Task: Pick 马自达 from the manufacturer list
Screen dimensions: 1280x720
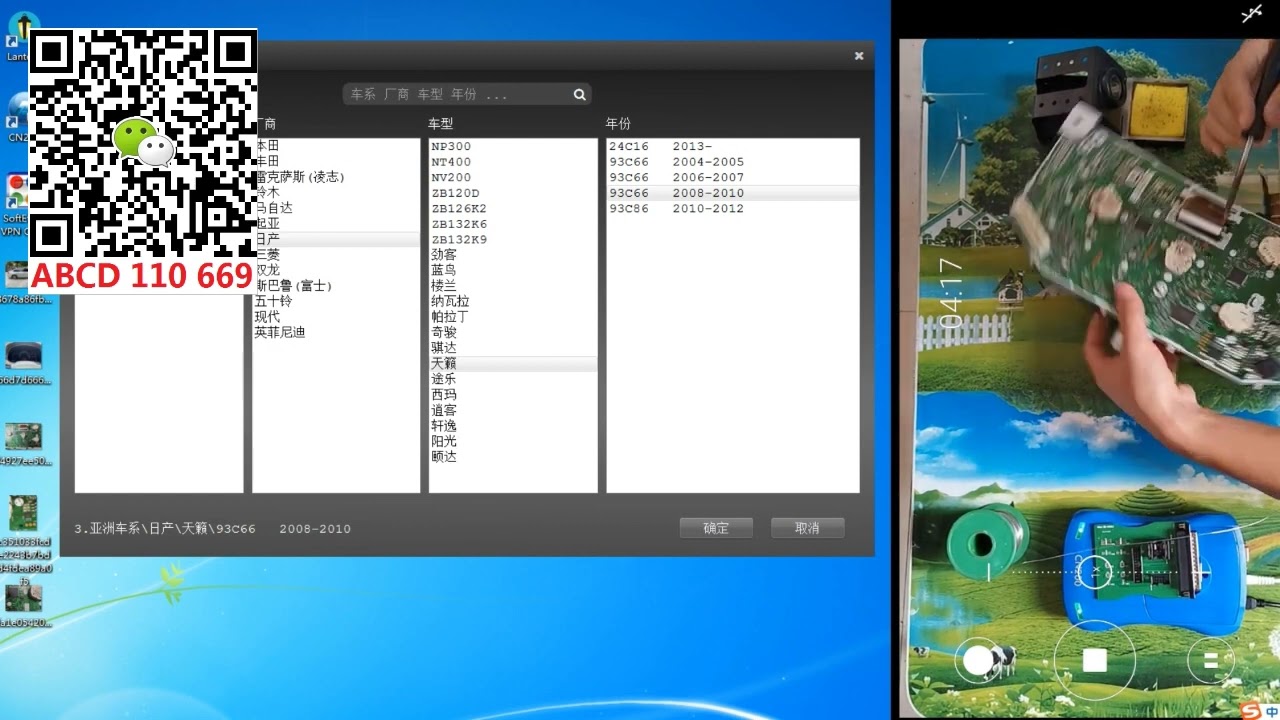Action: pyautogui.click(x=336, y=208)
